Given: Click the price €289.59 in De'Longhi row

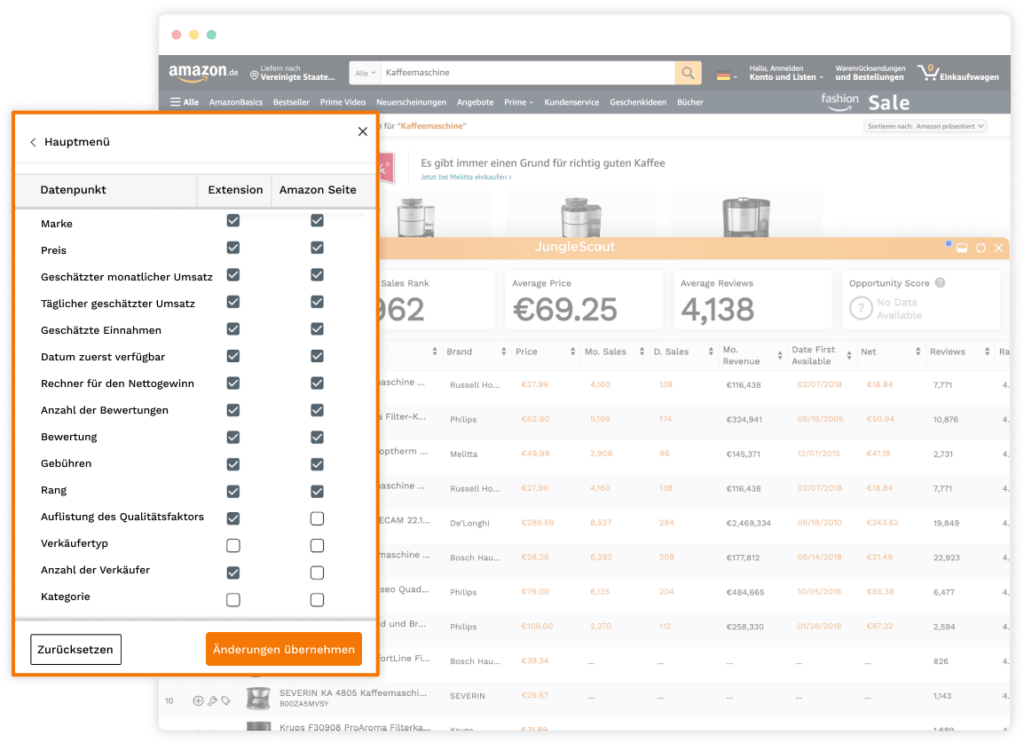Looking at the screenshot, I should [x=537, y=523].
